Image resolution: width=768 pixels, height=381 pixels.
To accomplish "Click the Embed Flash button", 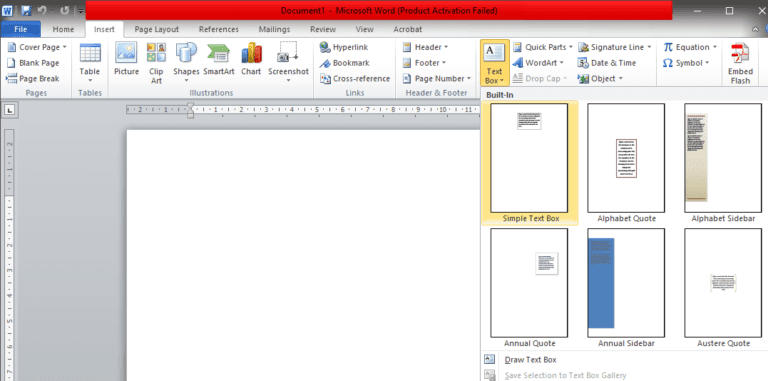I will pyautogui.click(x=740, y=63).
